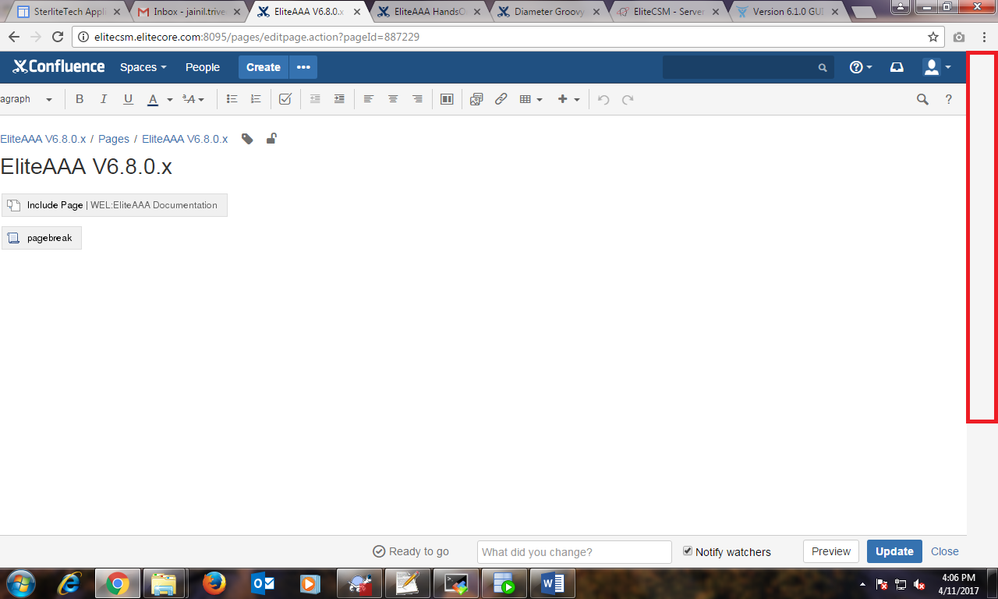The height and width of the screenshot is (599, 998).
Task: Open Pages breadcrumb link
Action: tap(113, 139)
